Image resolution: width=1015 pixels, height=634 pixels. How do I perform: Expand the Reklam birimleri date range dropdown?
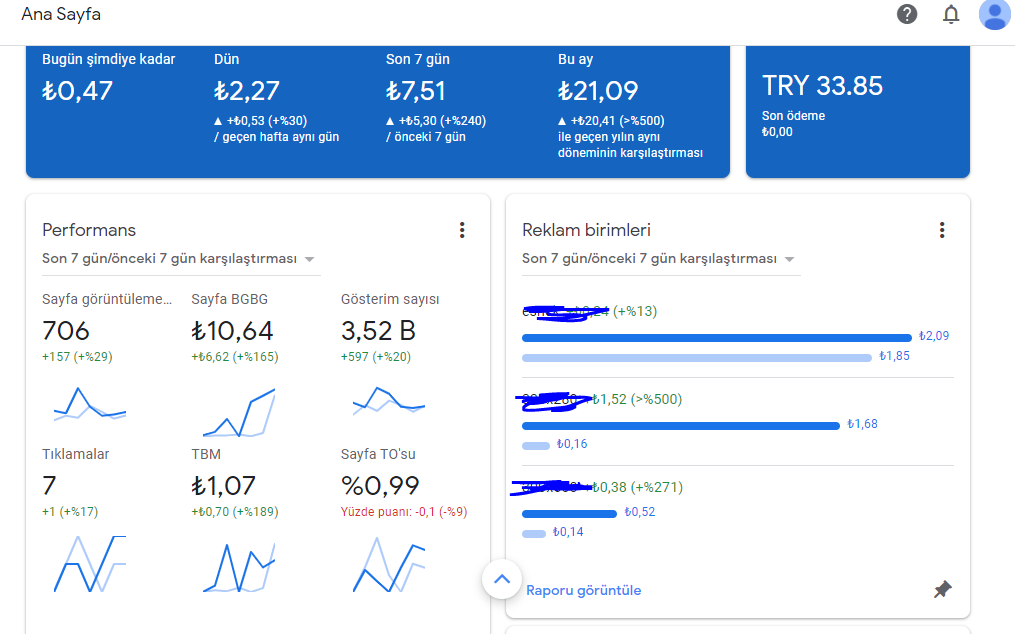point(658,258)
